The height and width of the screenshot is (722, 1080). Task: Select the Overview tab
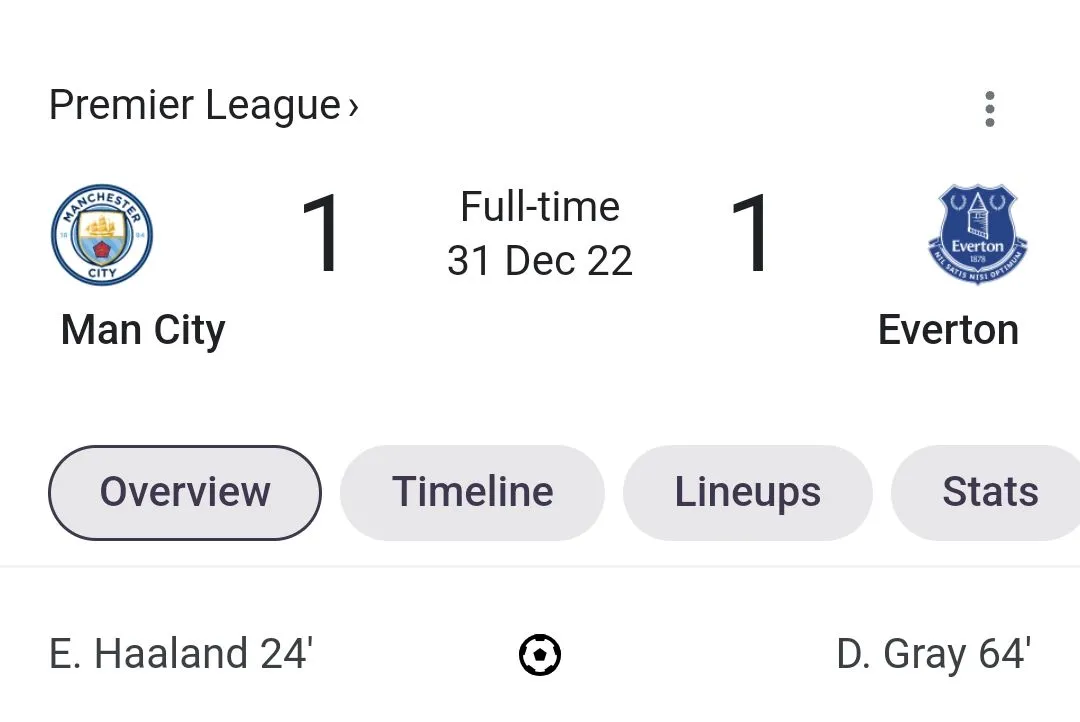pyautogui.click(x=185, y=492)
